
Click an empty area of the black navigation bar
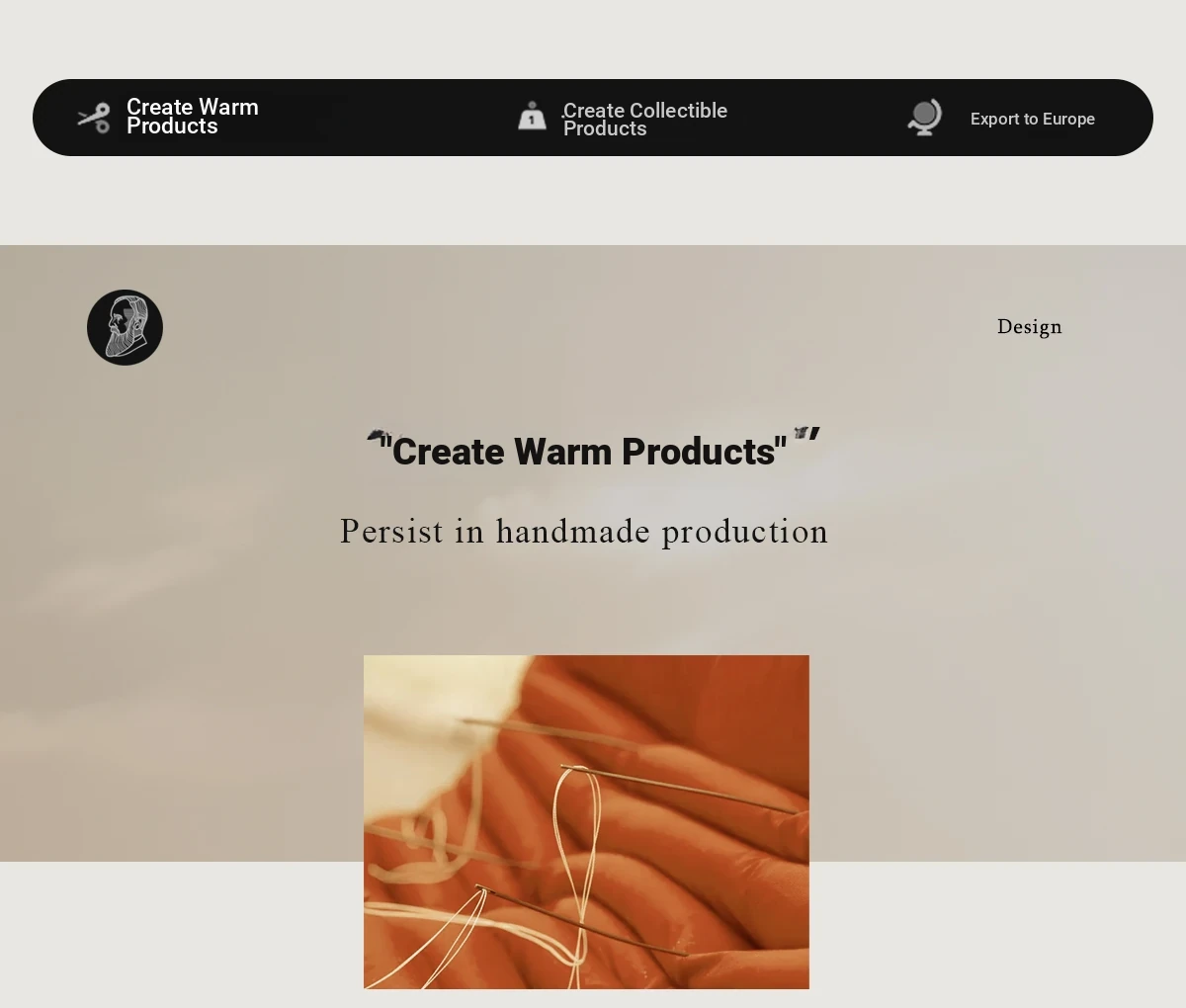pyautogui.click(x=395, y=118)
